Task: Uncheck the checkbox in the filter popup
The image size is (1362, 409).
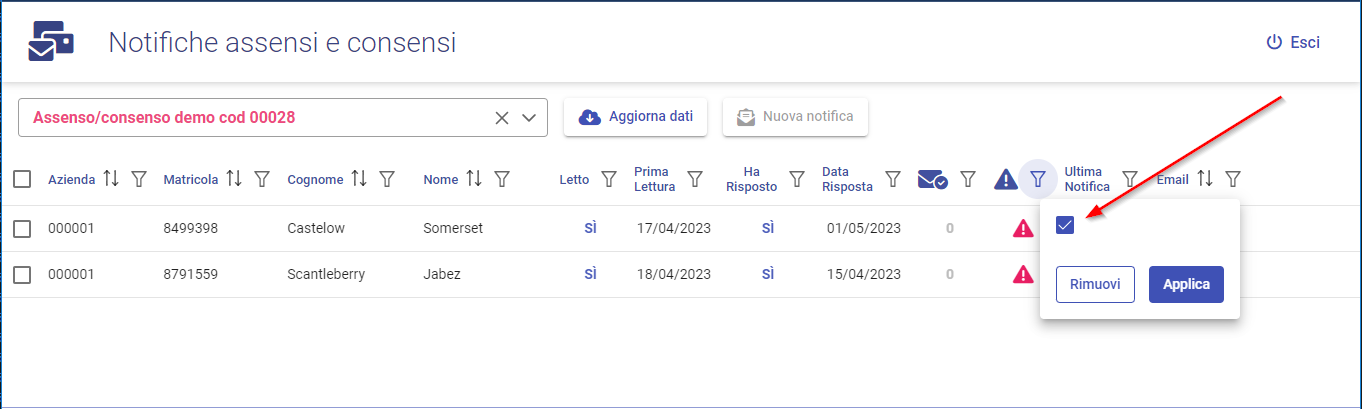Action: tap(1065, 225)
